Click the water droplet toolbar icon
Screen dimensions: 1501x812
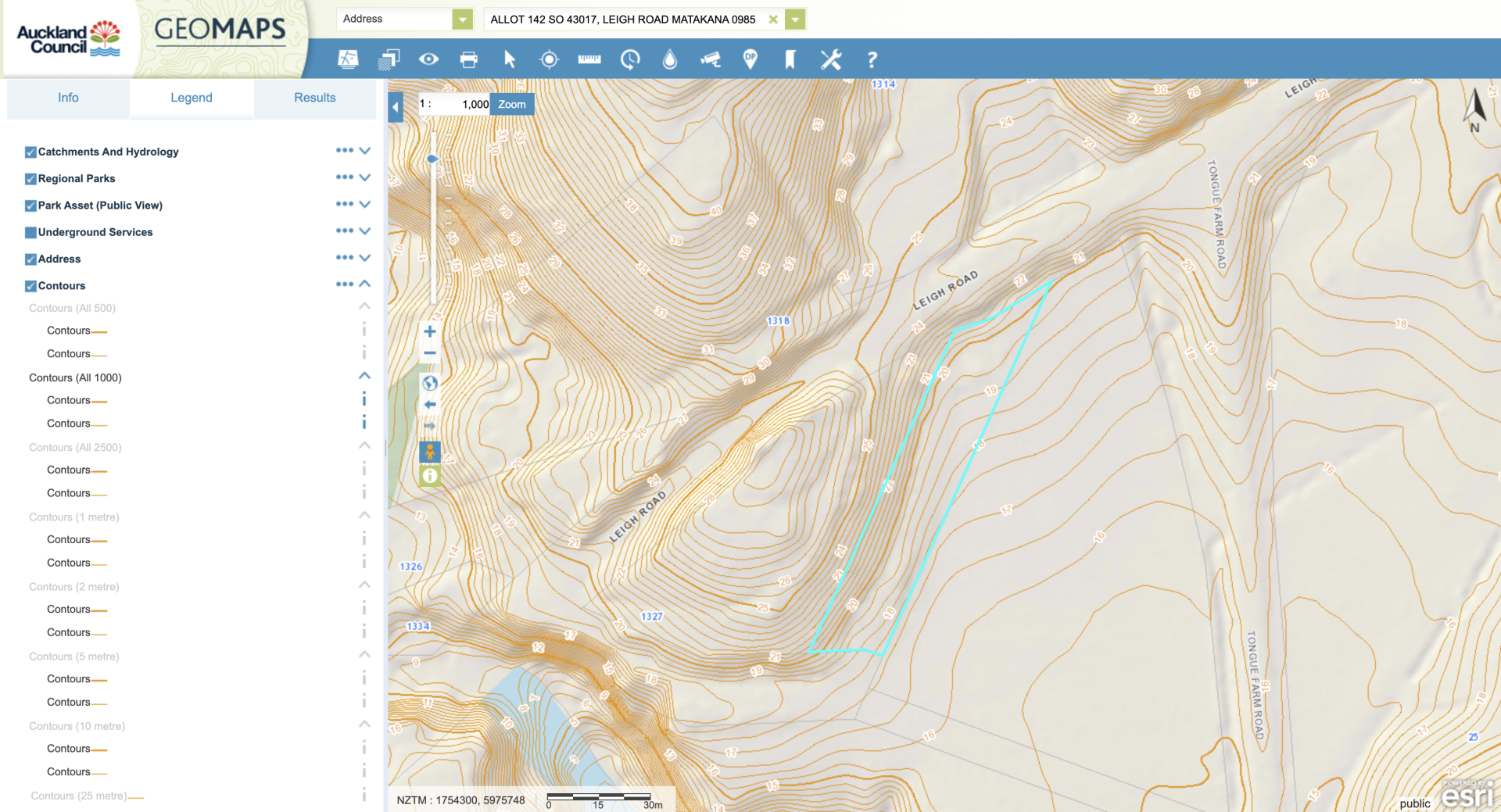(669, 59)
